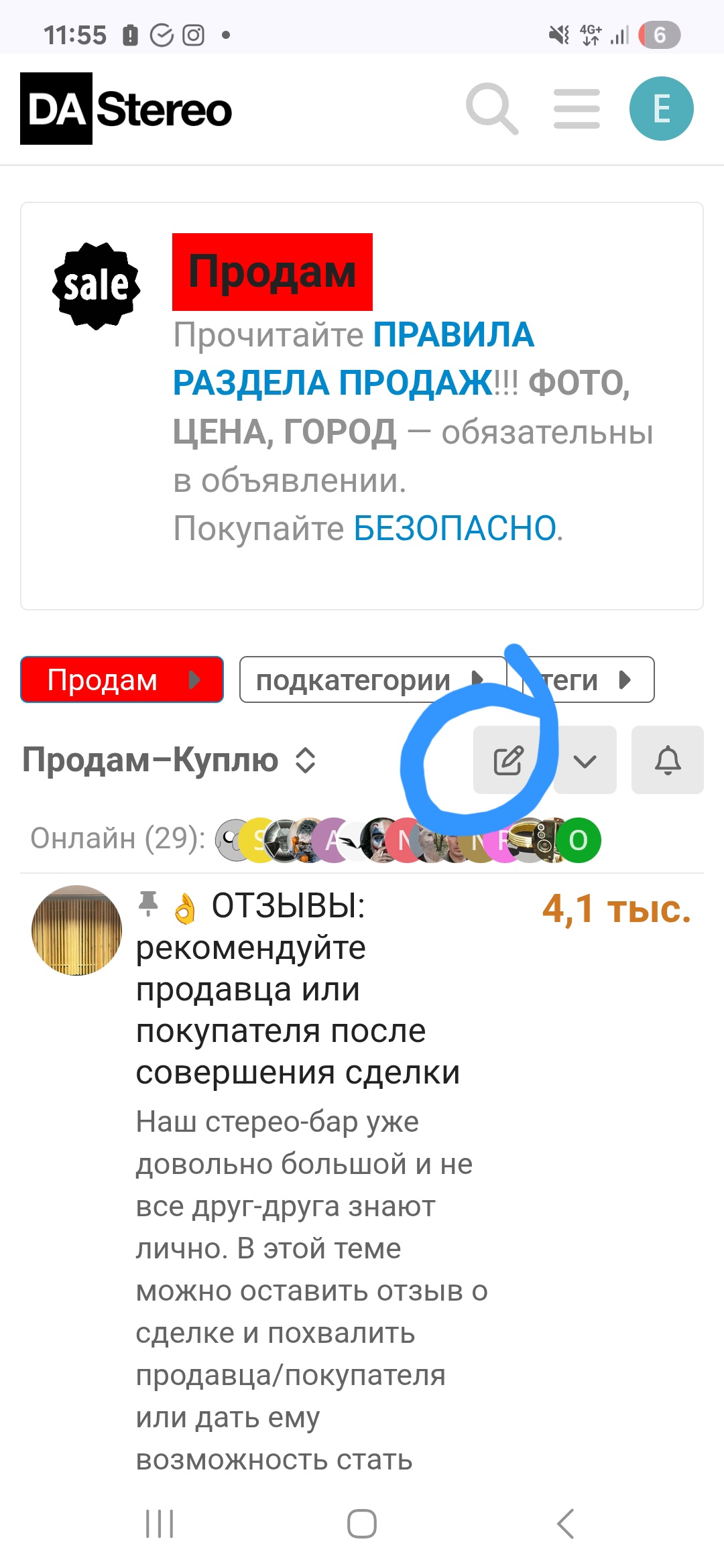
Task: Open the search magnifier icon
Action: click(493, 109)
